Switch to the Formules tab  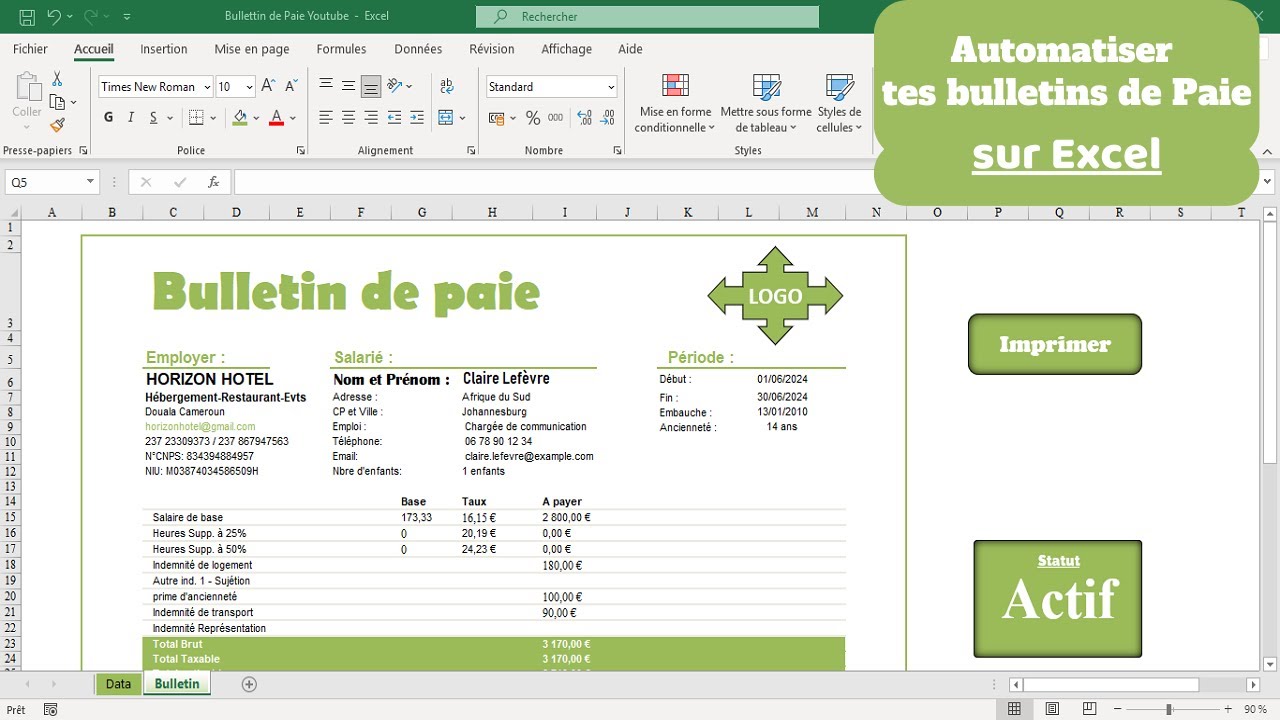click(342, 49)
